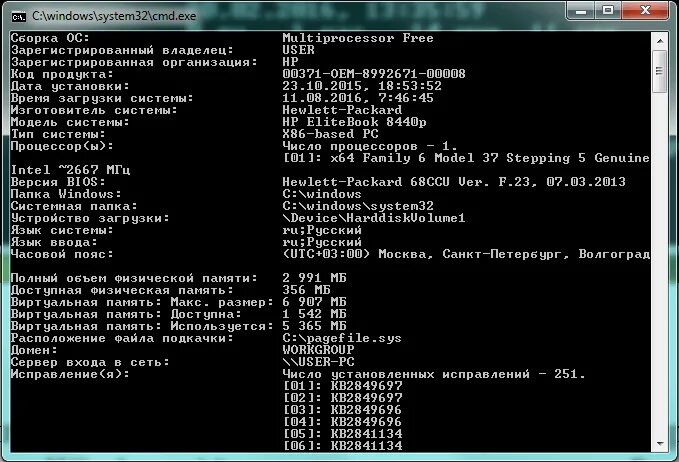Click the label Расположение файла подкачки:

122,338
